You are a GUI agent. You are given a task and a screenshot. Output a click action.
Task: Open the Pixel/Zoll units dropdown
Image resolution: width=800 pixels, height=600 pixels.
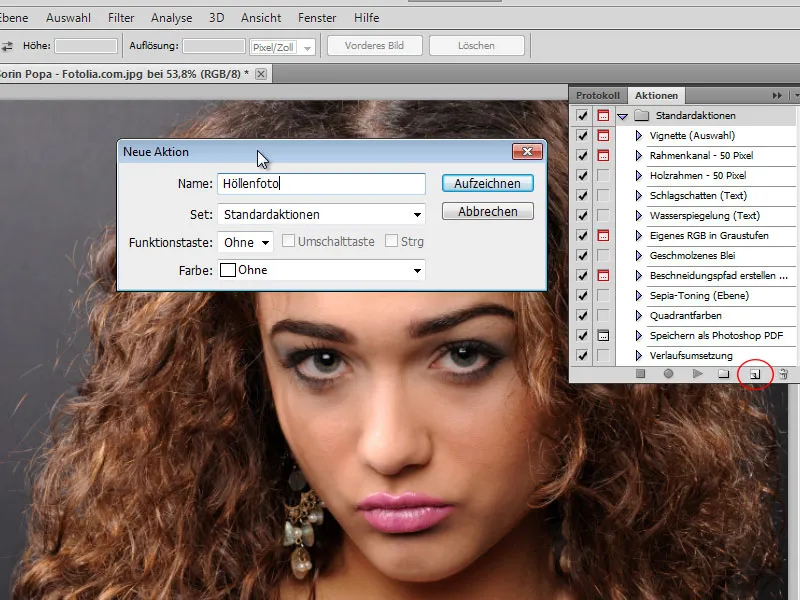pos(283,47)
